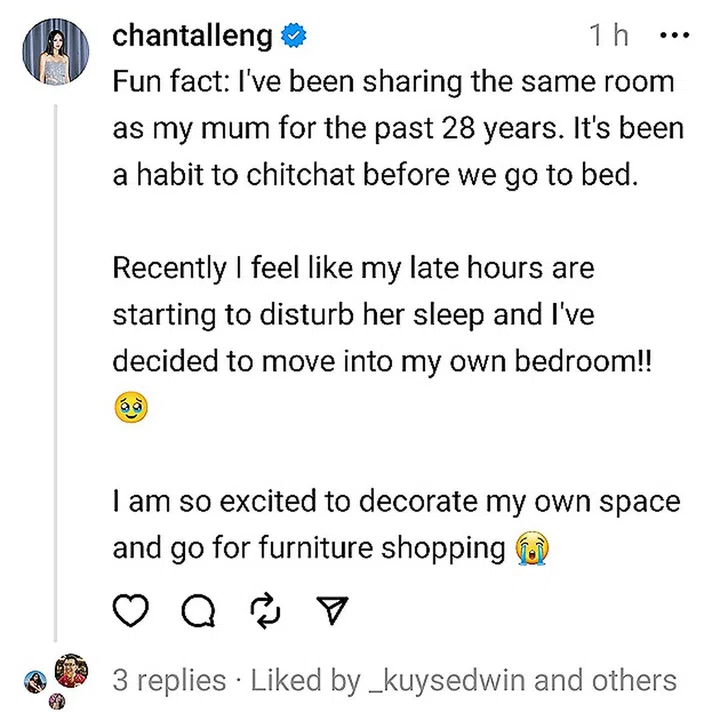The image size is (720, 712).
Task: Click the paragraph starting 'Recently I feel'
Action: pos(381,314)
